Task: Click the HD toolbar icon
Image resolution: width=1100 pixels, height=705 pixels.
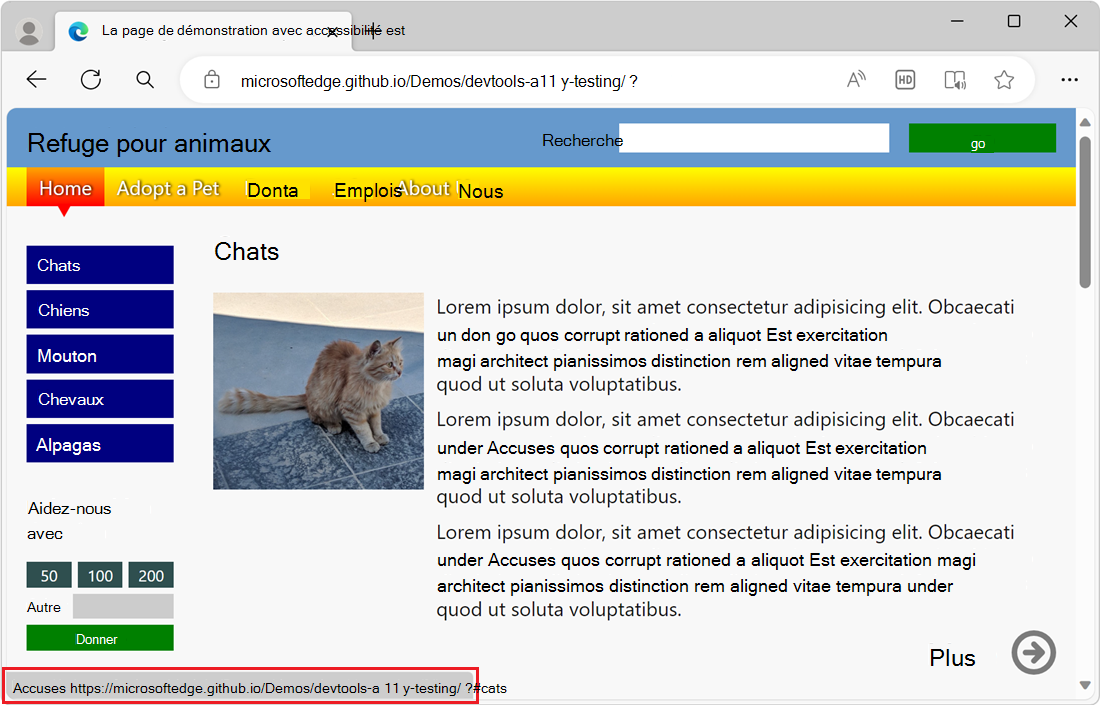Action: click(x=905, y=79)
